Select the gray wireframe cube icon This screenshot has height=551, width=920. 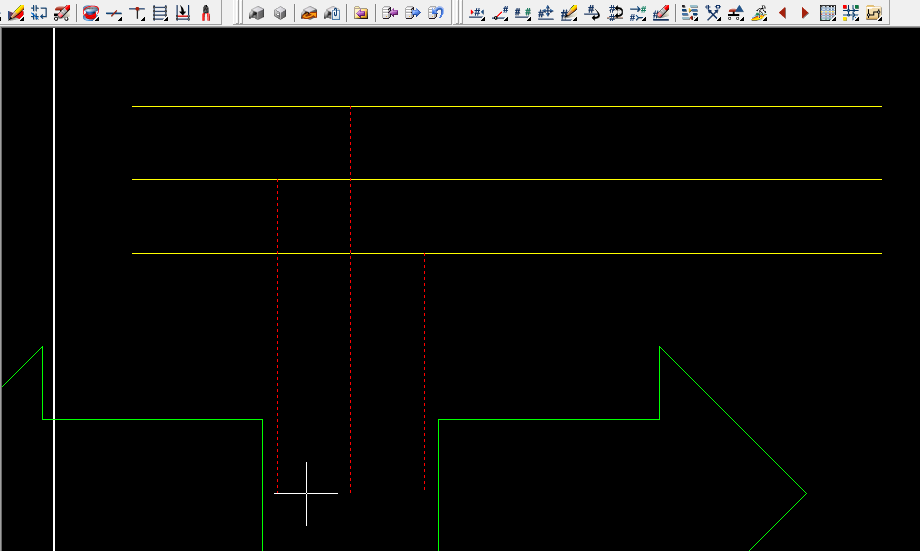[281, 13]
